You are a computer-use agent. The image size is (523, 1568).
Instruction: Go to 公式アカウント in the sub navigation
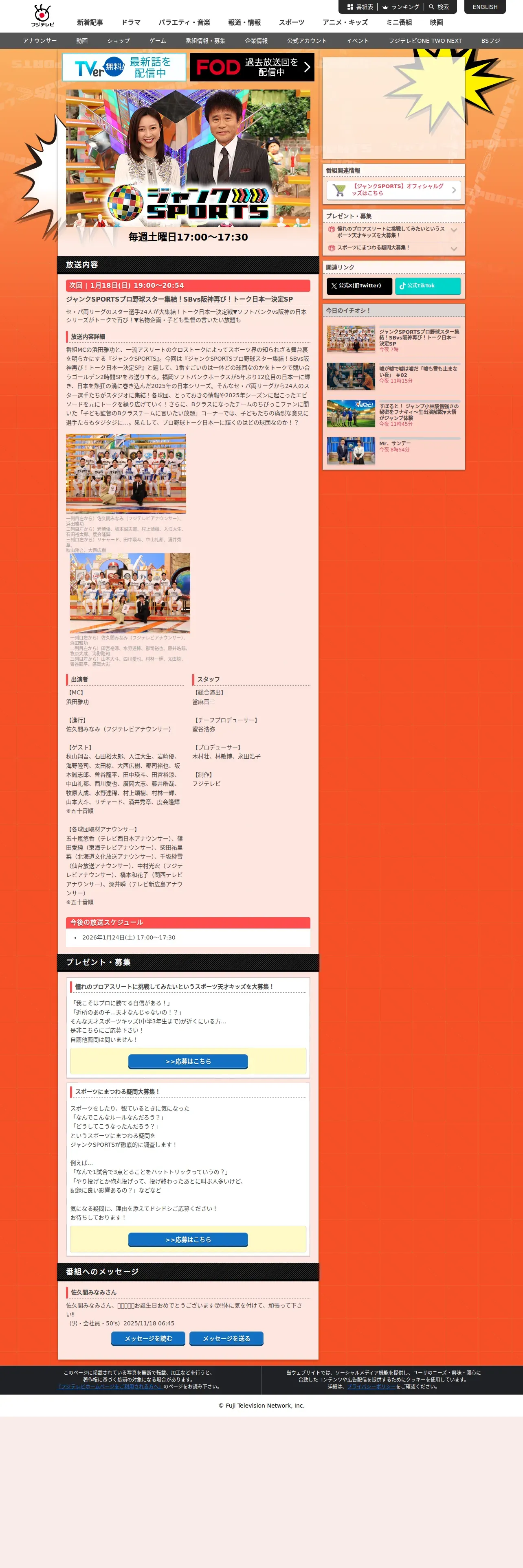click(307, 41)
